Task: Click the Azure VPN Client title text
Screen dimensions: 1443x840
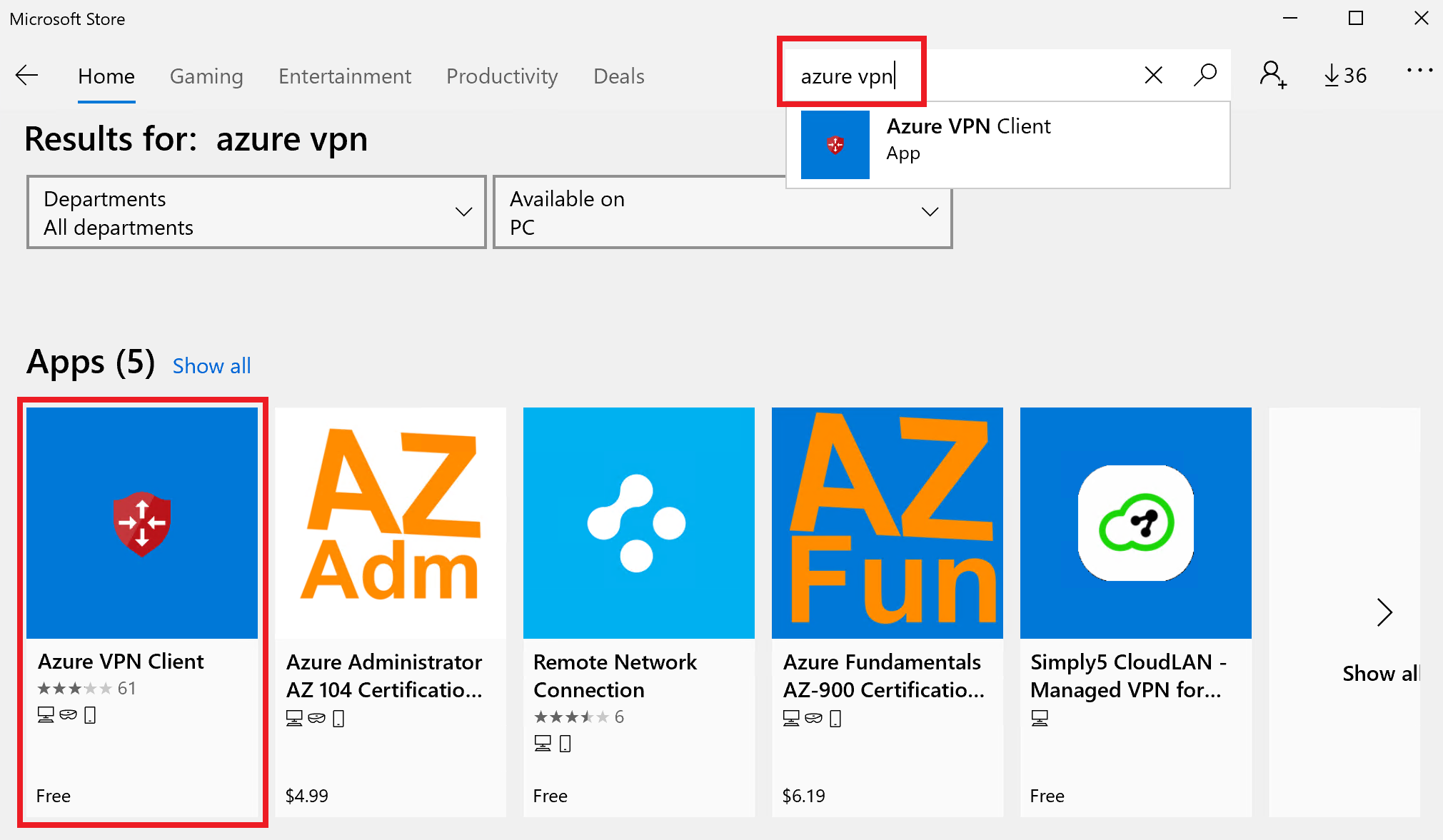Action: coord(121,662)
